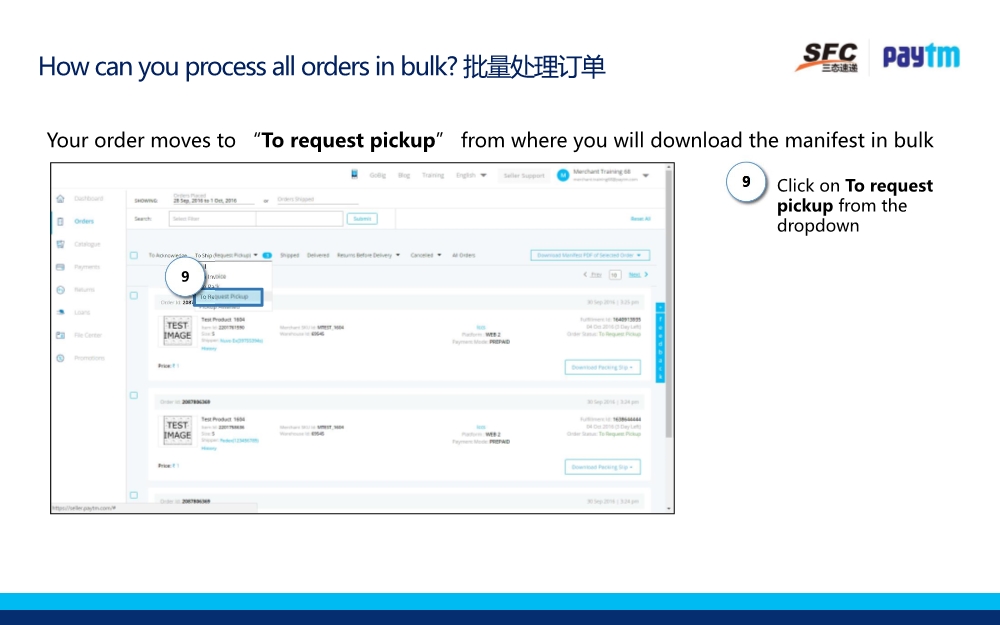Click the mobile phone icon in header
This screenshot has height=625, width=1000.
click(354, 174)
